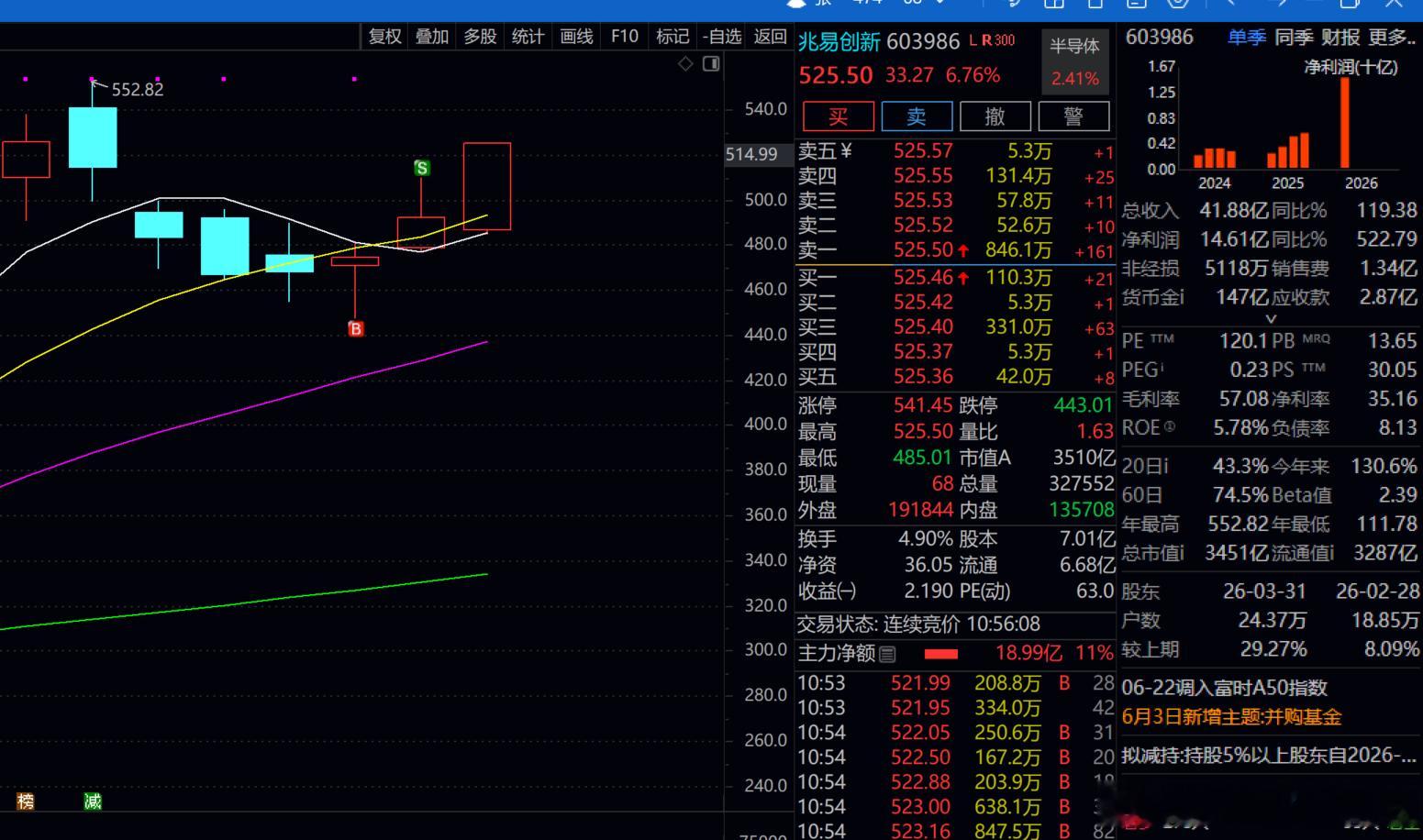Click the 兆易创新 stock name
The width and height of the screenshot is (1423, 840).
(839, 41)
